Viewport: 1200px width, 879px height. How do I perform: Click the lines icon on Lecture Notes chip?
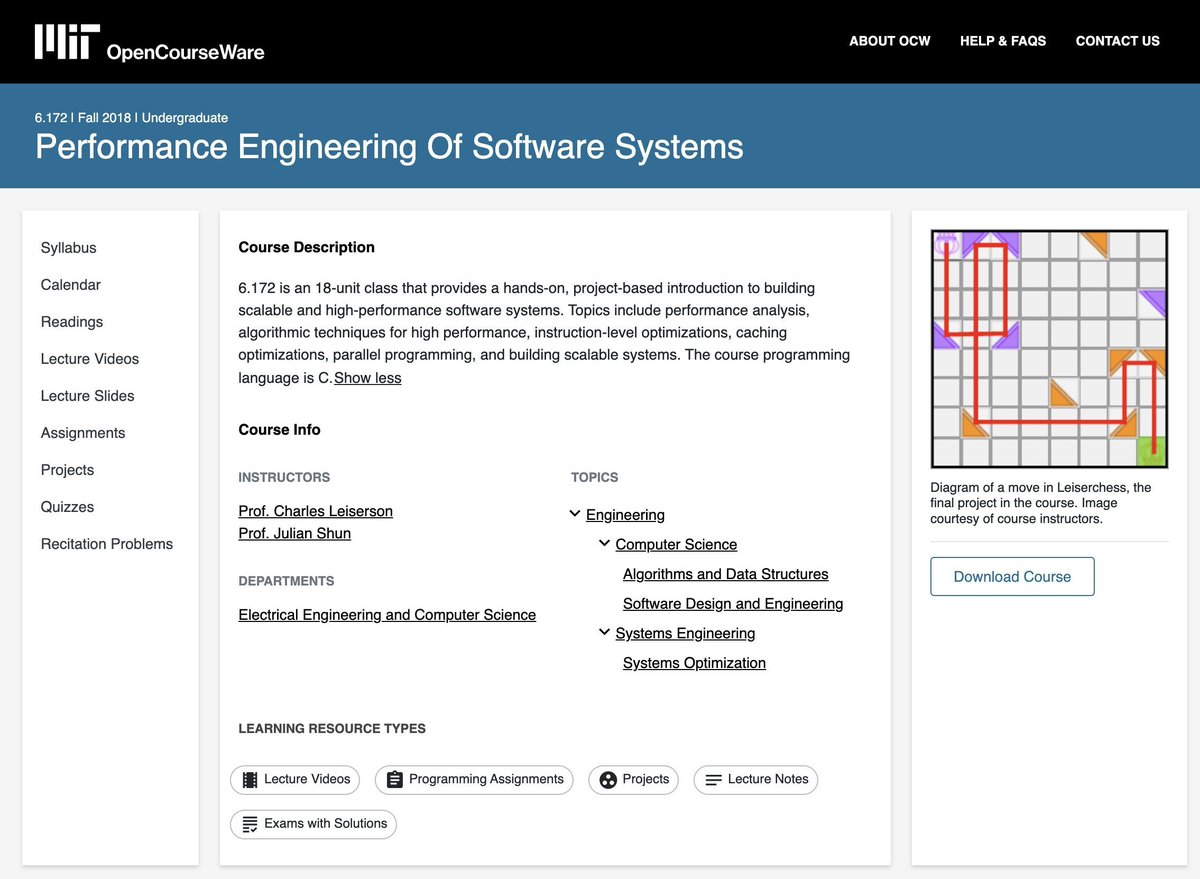pyautogui.click(x=713, y=780)
